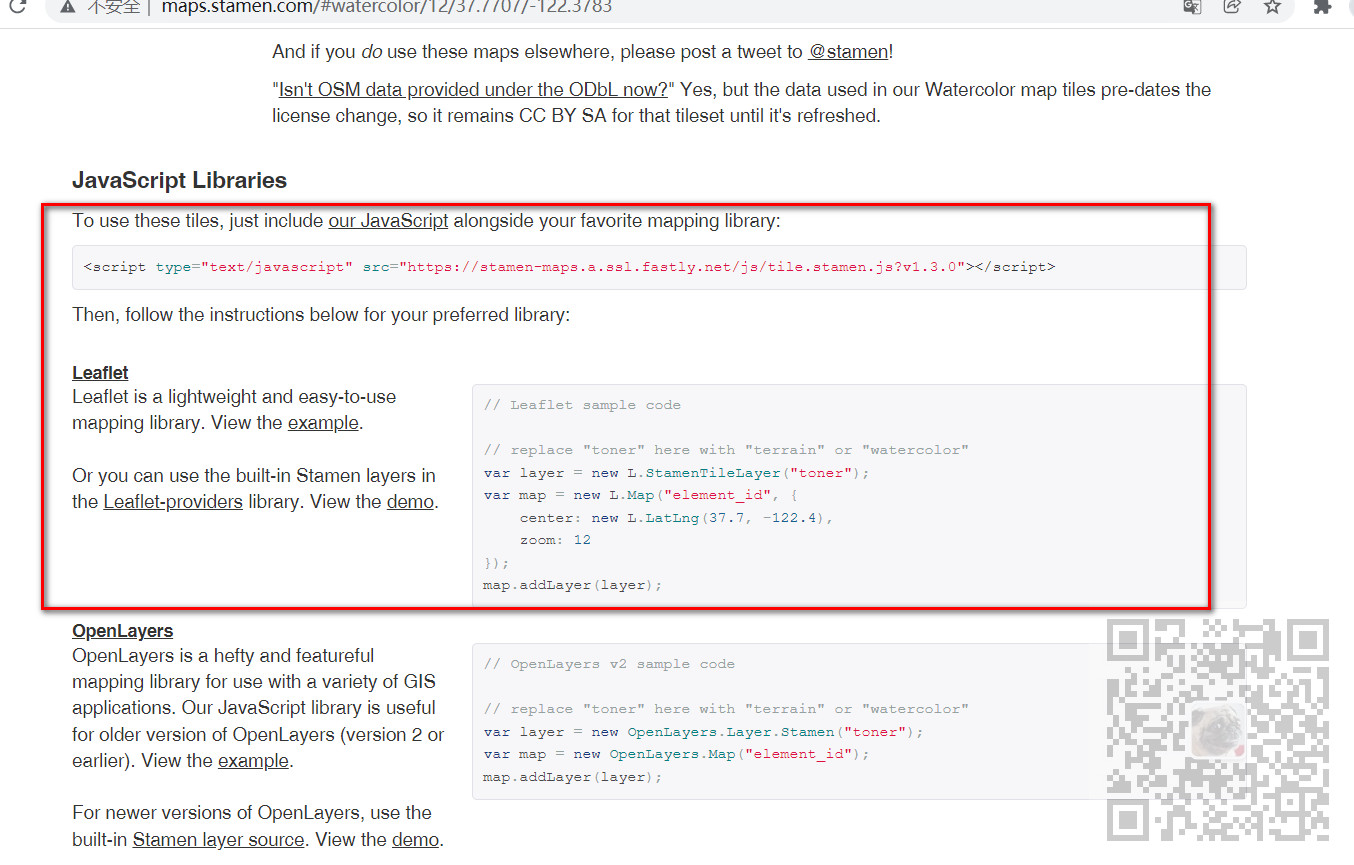Viewport: 1354px width, 865px height.
Task: Open "Isn't OSM data provided under the ODbL now?" link
Action: (x=473, y=89)
